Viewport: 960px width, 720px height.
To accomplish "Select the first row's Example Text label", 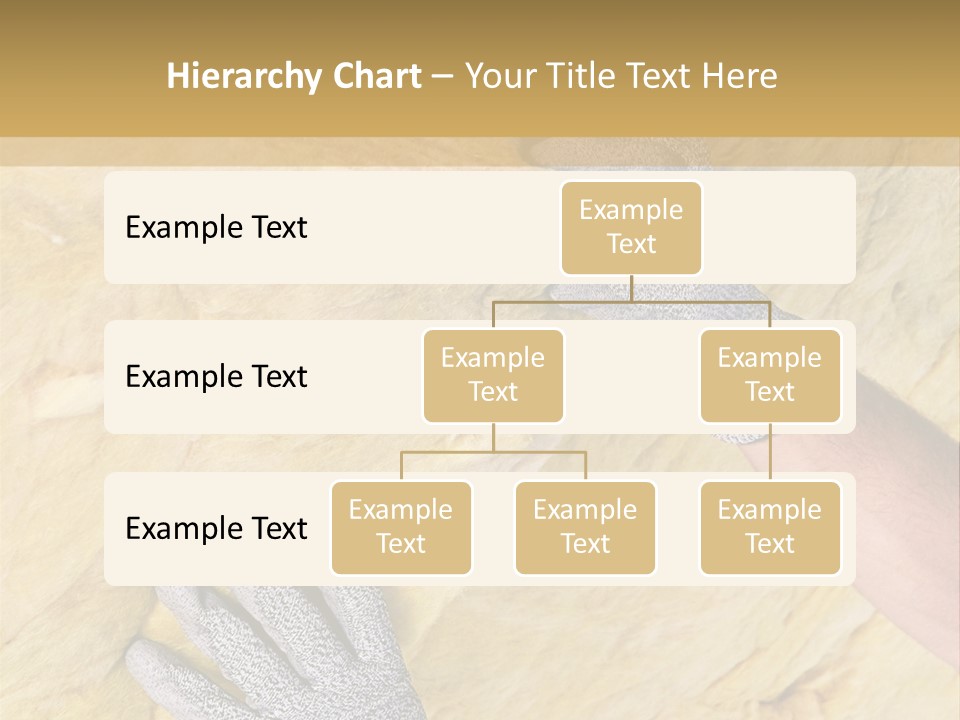I will tap(216, 227).
